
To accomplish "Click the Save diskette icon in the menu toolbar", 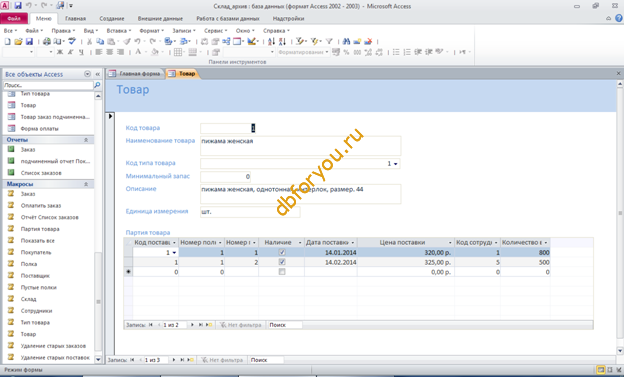I will (x=29, y=41).
